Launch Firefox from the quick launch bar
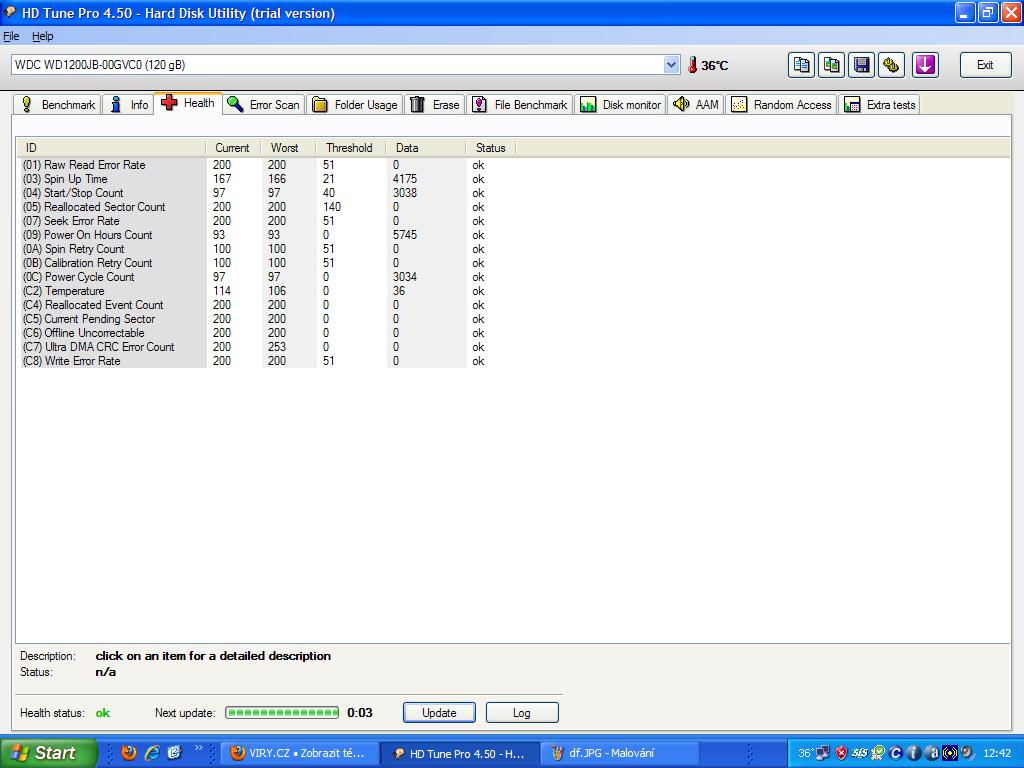This screenshot has height=768, width=1024. (129, 753)
